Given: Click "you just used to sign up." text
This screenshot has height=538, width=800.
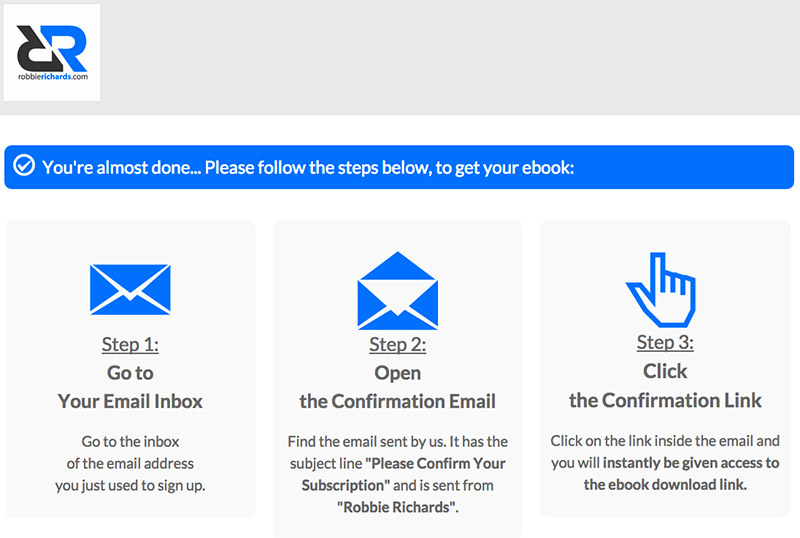Looking at the screenshot, I should pyautogui.click(x=130, y=485).
